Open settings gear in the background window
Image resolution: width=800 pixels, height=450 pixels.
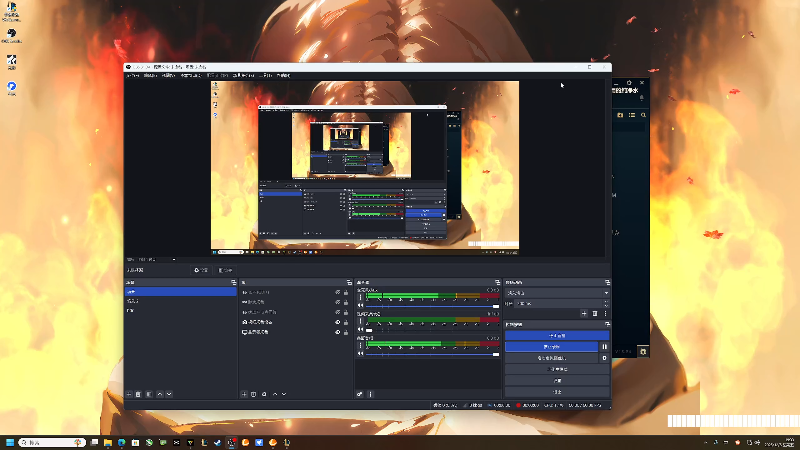643,352
